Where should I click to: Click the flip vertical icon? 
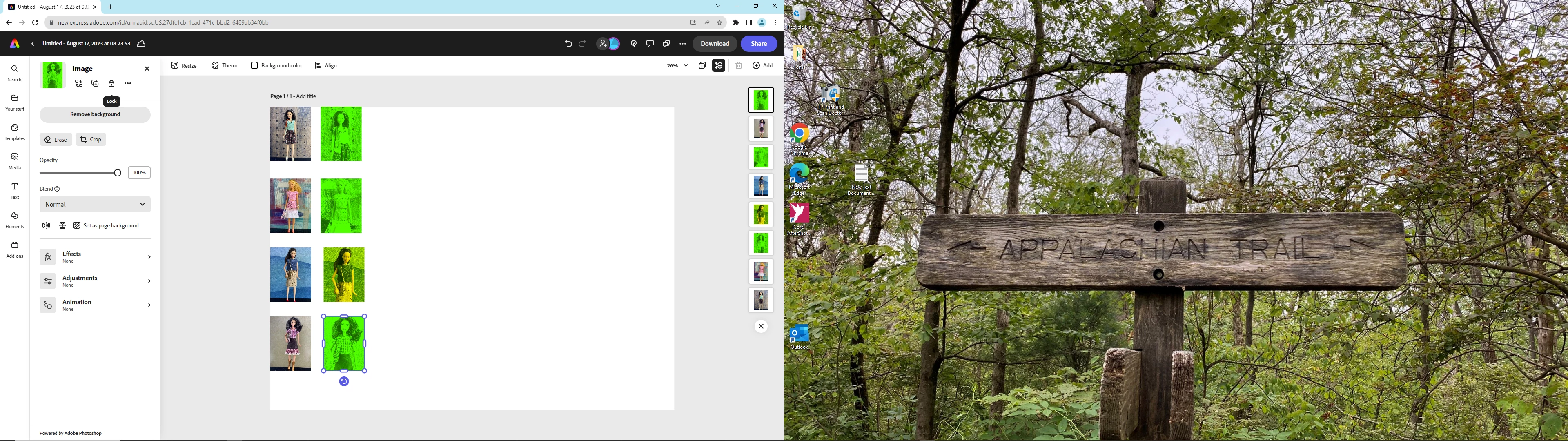62,225
